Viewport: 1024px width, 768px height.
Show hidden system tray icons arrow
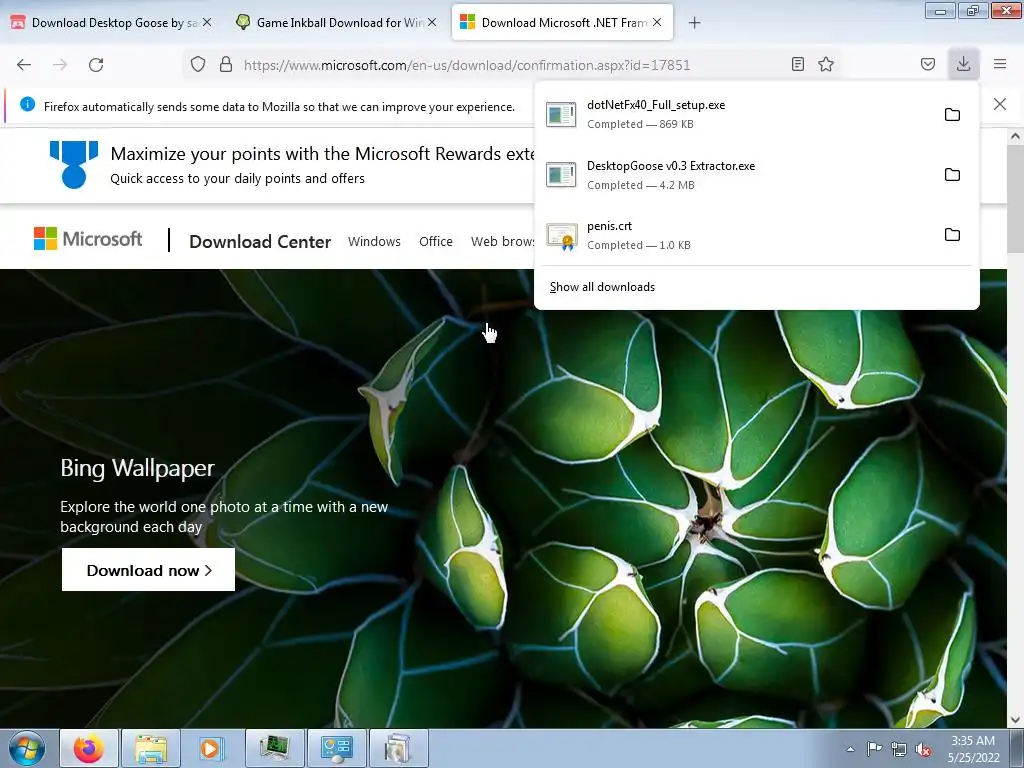[850, 749]
